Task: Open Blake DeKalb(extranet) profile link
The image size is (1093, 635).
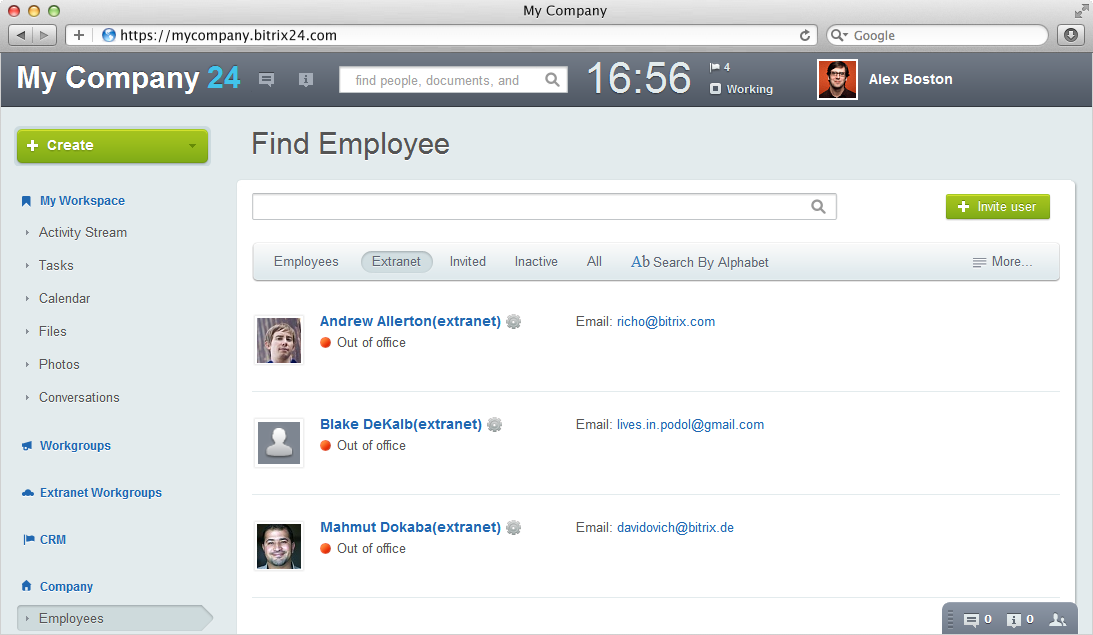Action: click(401, 424)
